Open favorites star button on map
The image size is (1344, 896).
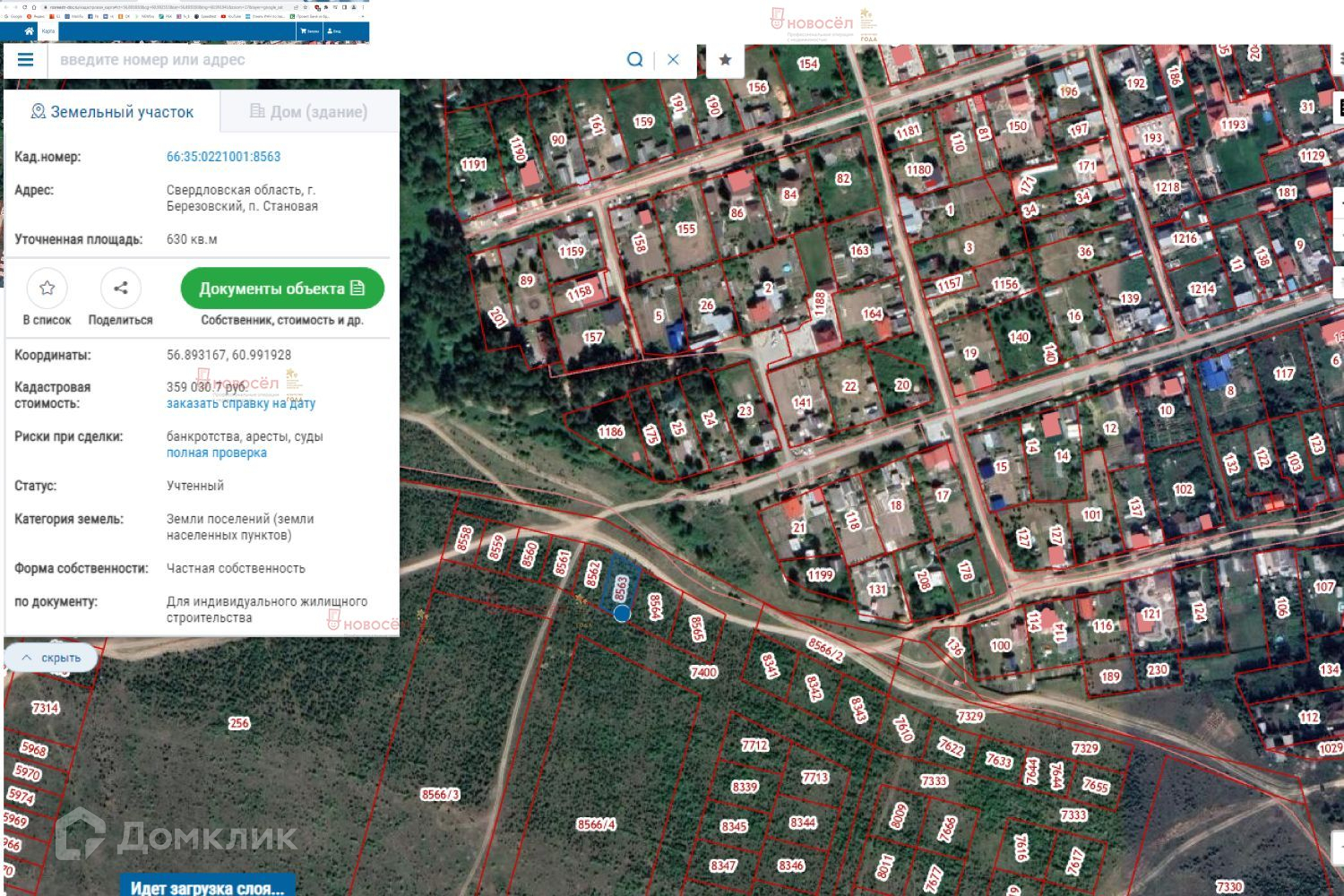coord(725,60)
